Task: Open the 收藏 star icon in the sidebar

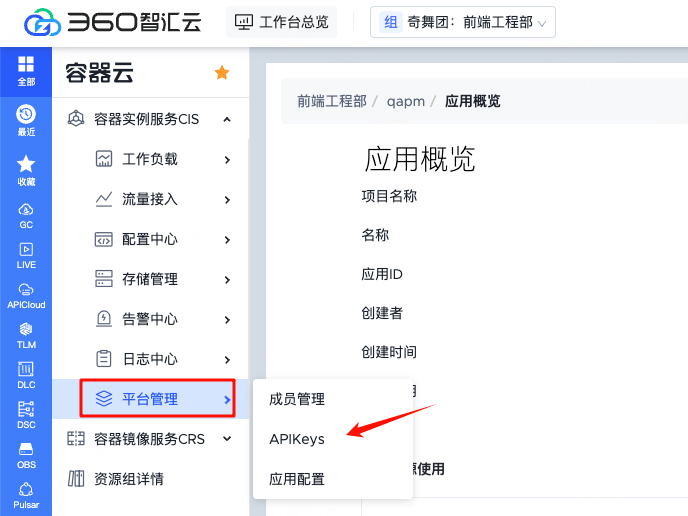Action: point(26,164)
